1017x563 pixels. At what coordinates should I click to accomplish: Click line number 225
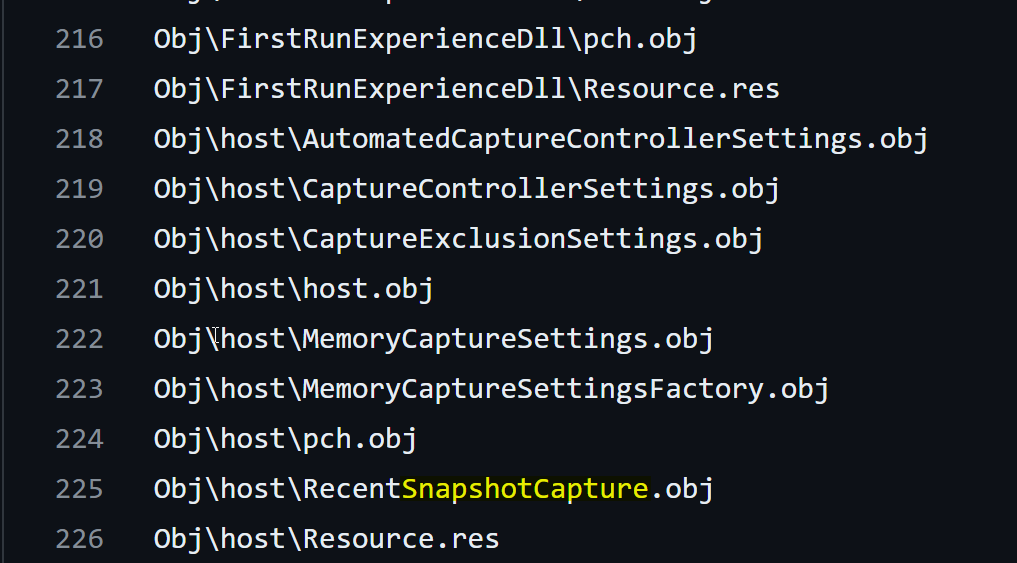coord(79,489)
